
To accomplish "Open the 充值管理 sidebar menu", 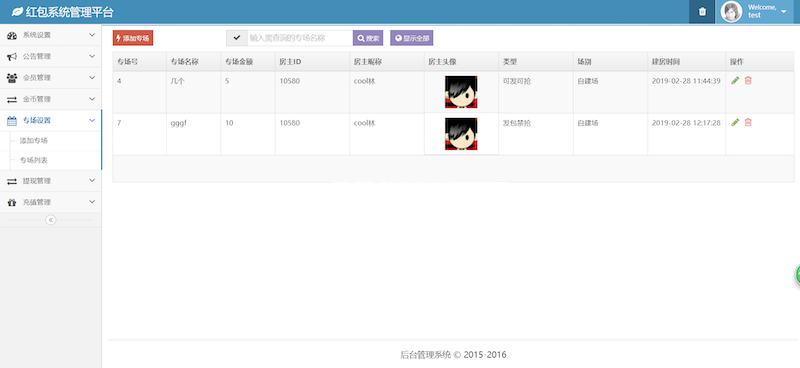I will pyautogui.click(x=51, y=202).
